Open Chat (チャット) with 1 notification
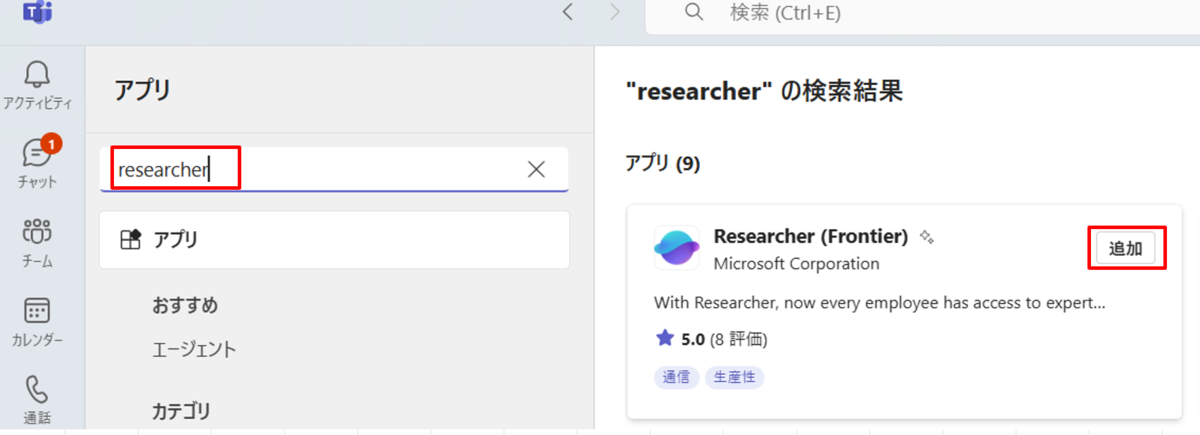The height and width of the screenshot is (435, 1200). click(37, 161)
